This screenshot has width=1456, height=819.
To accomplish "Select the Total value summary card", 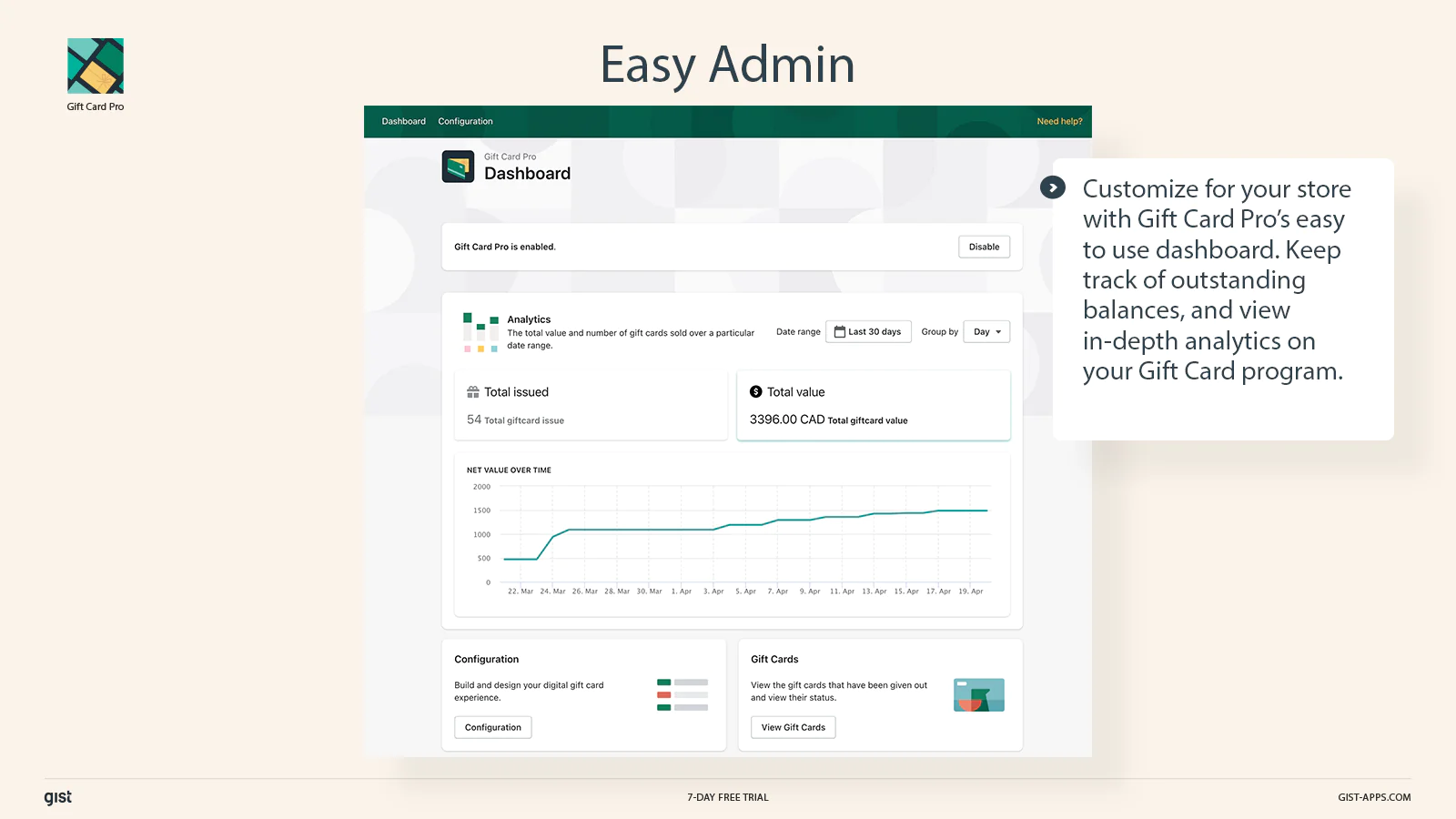I will (873, 406).
